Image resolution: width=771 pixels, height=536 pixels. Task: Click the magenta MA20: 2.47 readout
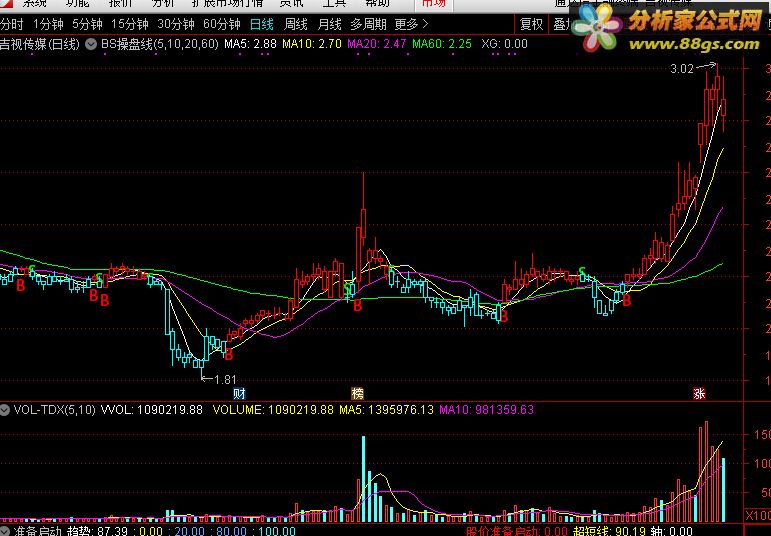377,44
